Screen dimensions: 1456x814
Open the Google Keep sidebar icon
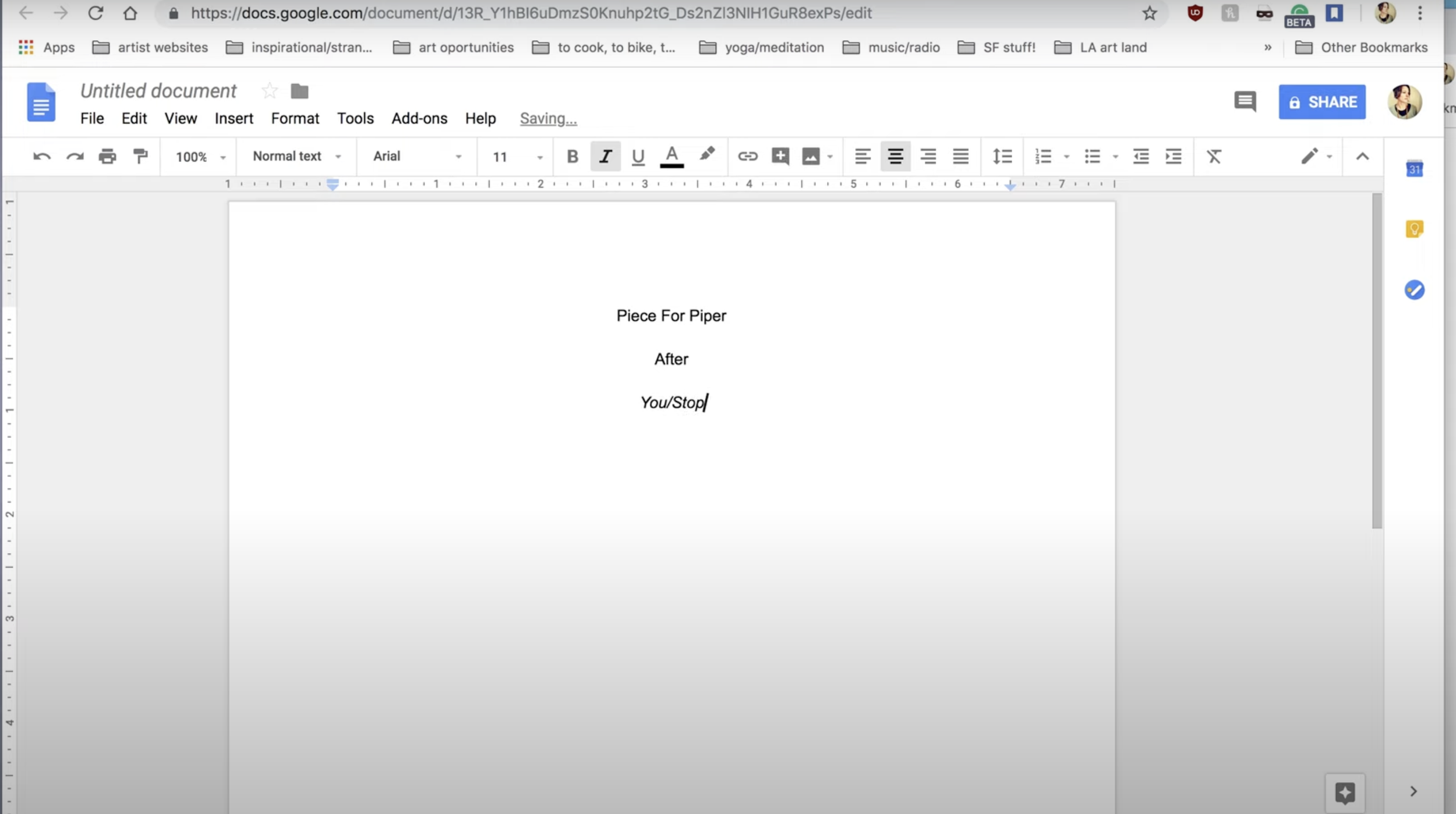coord(1414,229)
